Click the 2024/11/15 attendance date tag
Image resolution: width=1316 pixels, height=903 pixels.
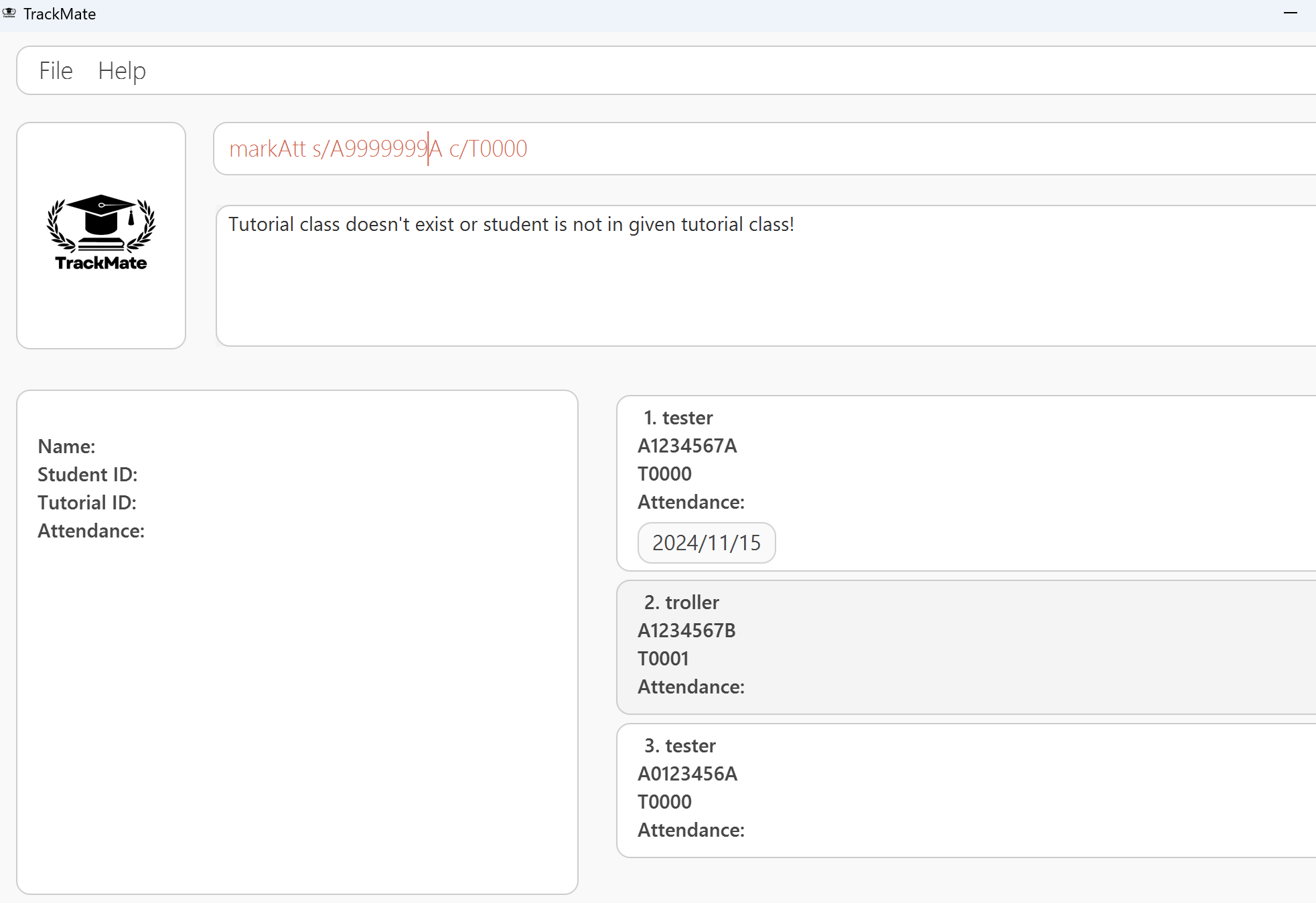pyautogui.click(x=706, y=543)
